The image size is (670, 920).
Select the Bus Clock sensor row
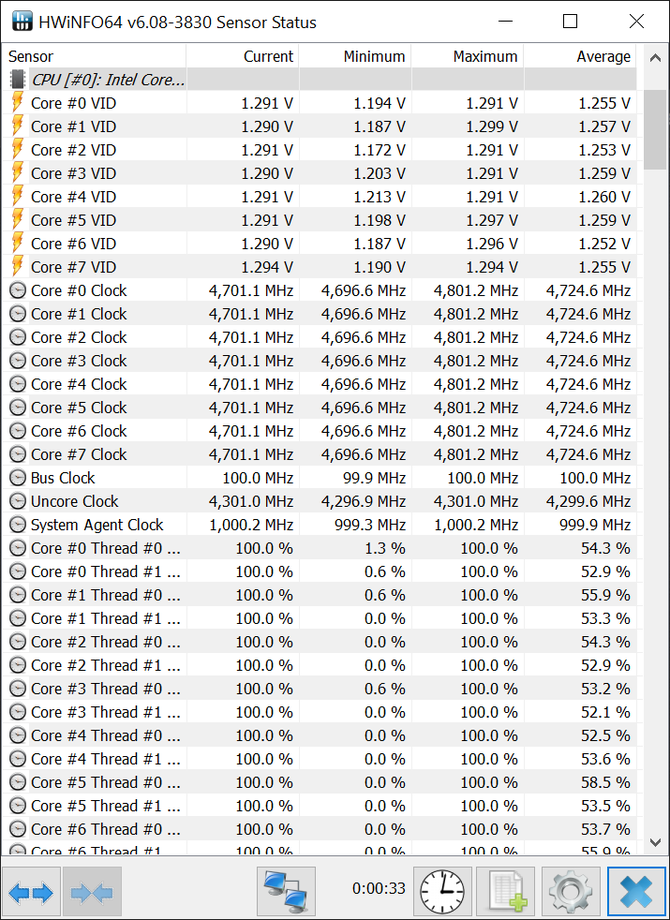(63, 478)
